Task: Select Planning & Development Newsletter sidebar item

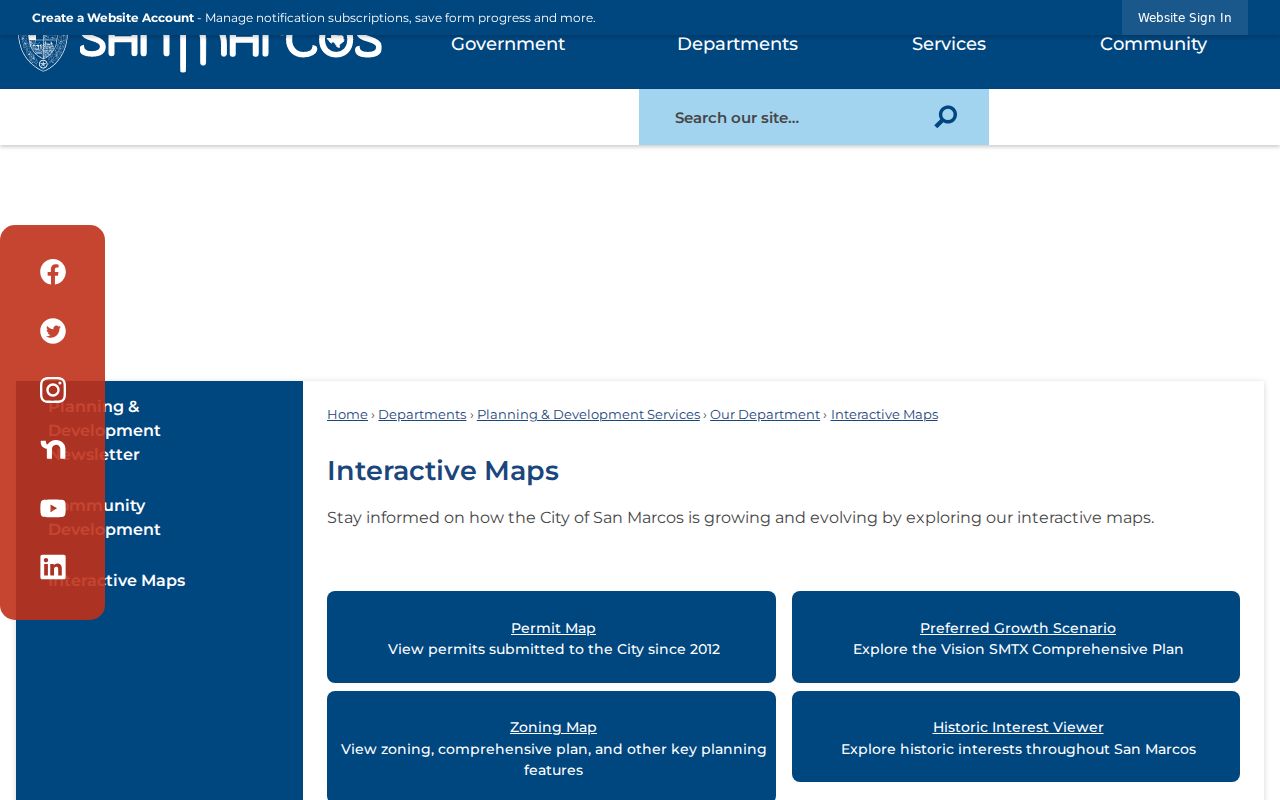Action: [x=104, y=430]
